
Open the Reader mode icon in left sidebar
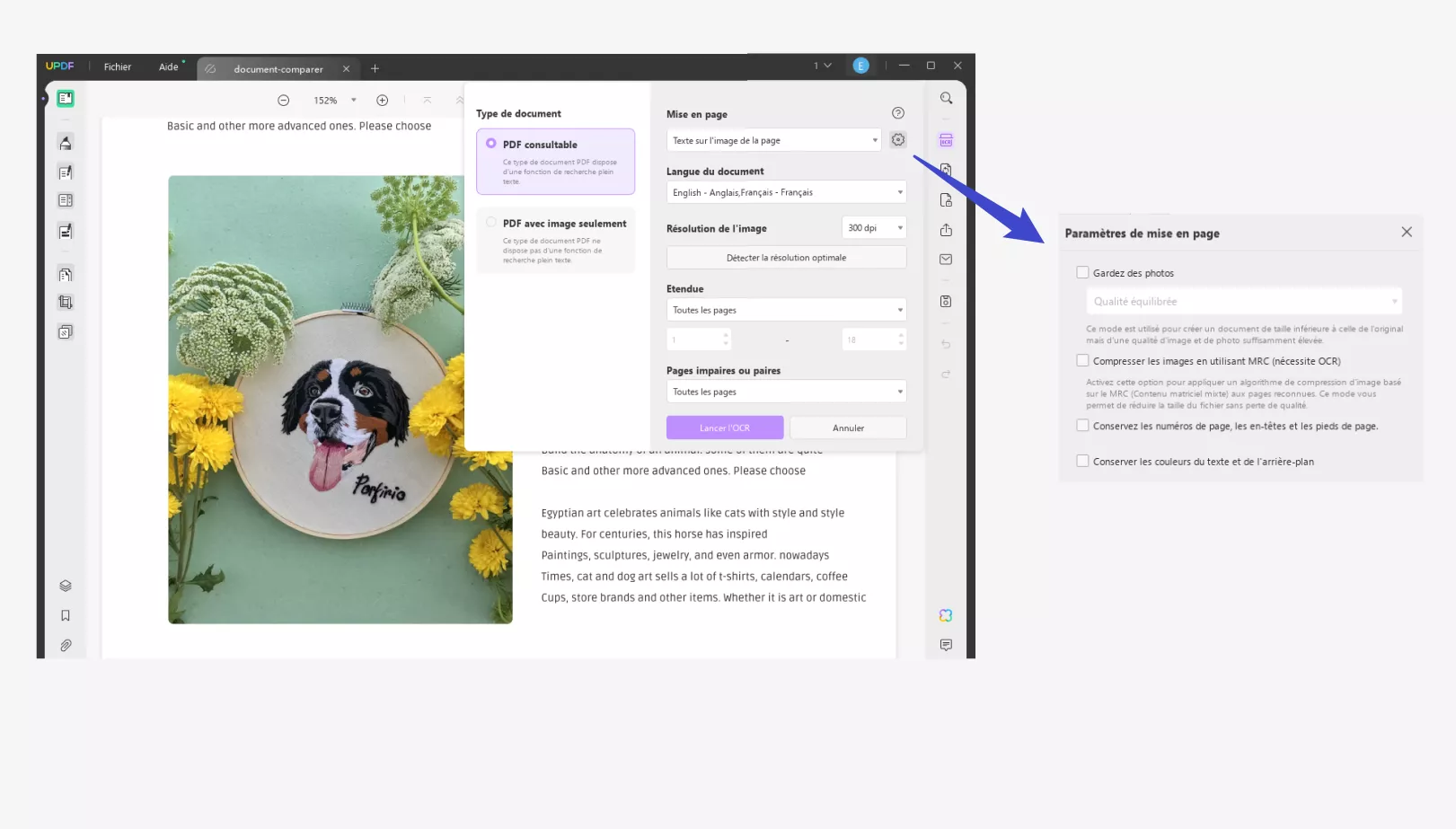tap(66, 99)
